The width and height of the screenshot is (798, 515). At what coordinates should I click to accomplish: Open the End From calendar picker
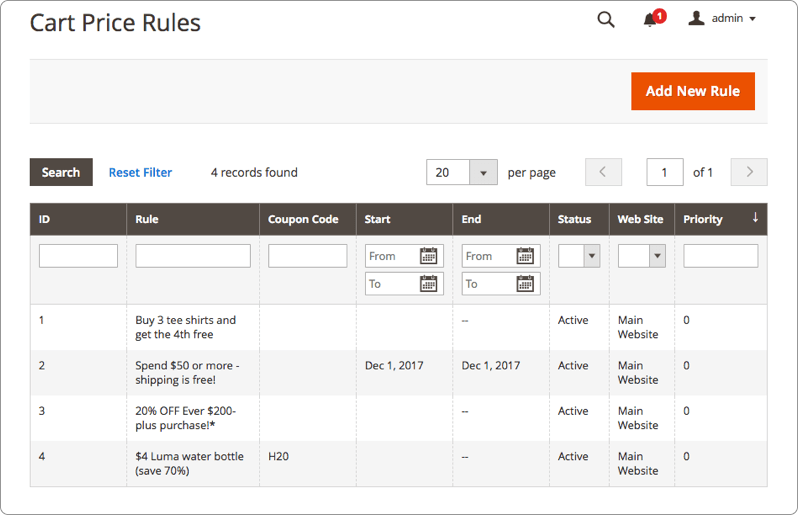[525, 255]
